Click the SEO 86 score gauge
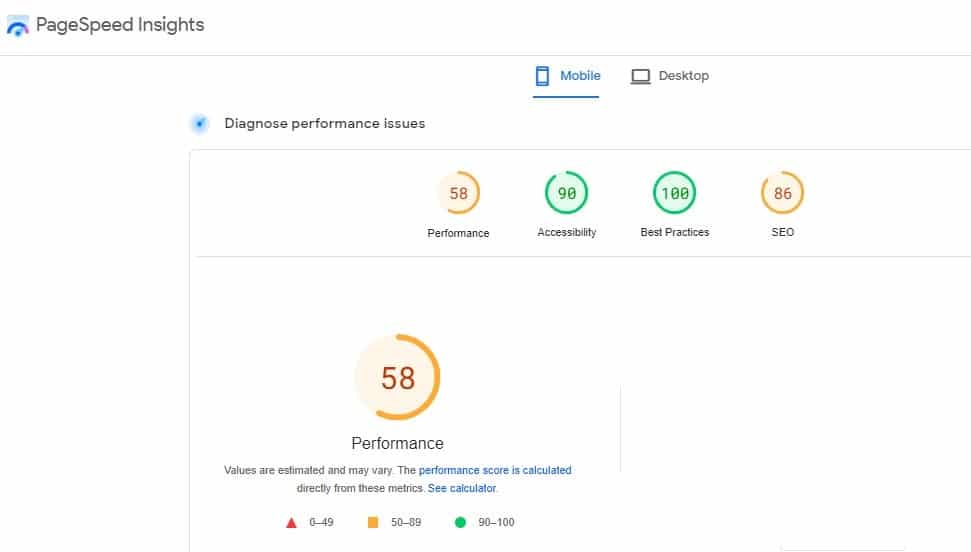The height and width of the screenshot is (552, 971). coord(782,193)
